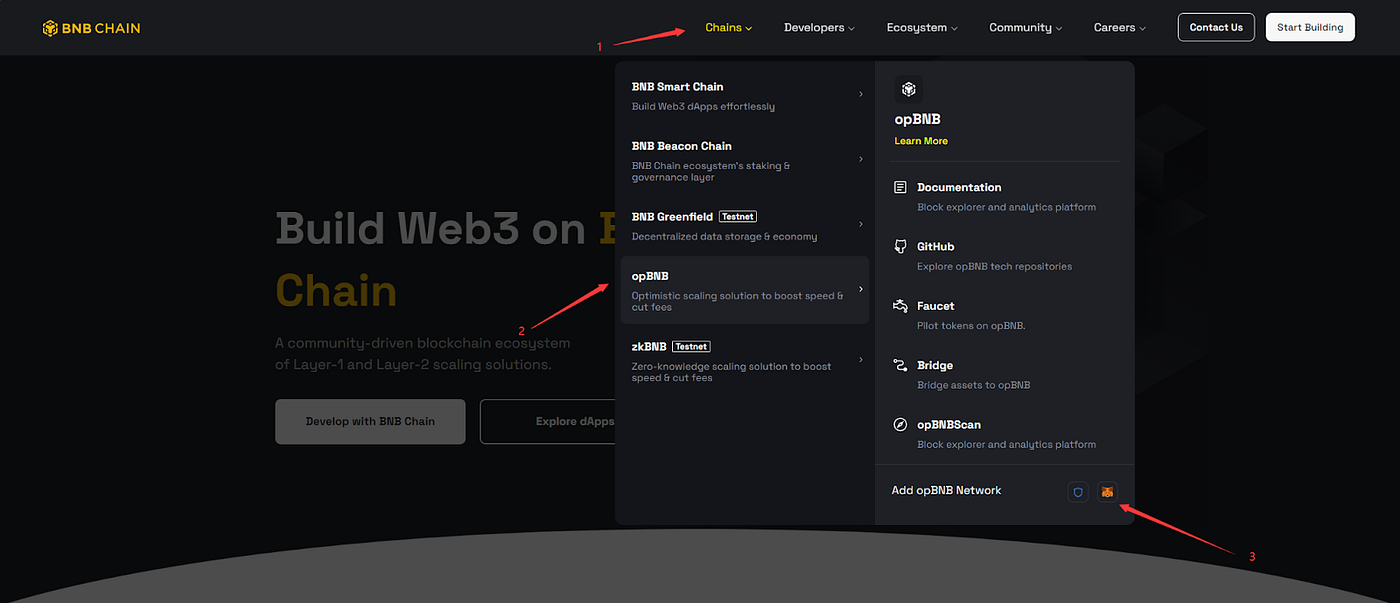
Task: Add opBNB network via Trust Wallet shield icon
Action: click(x=1078, y=492)
